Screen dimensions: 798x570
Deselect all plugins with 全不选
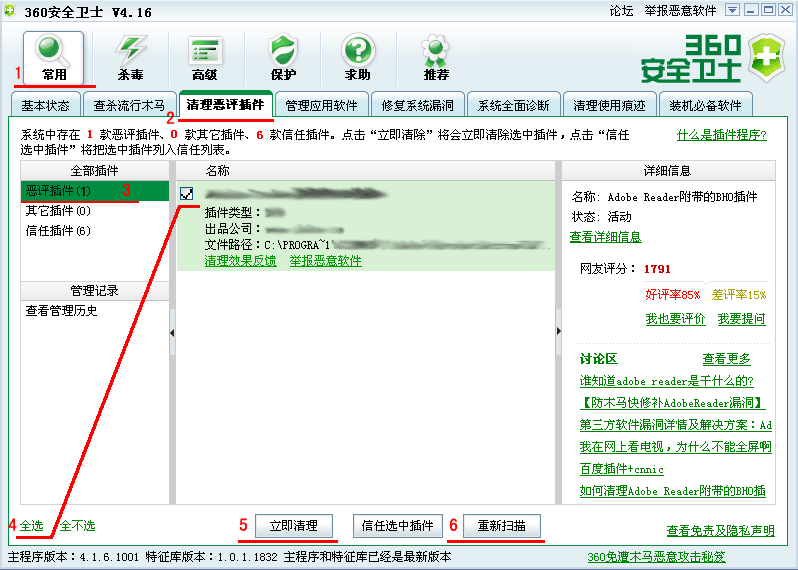[77, 525]
